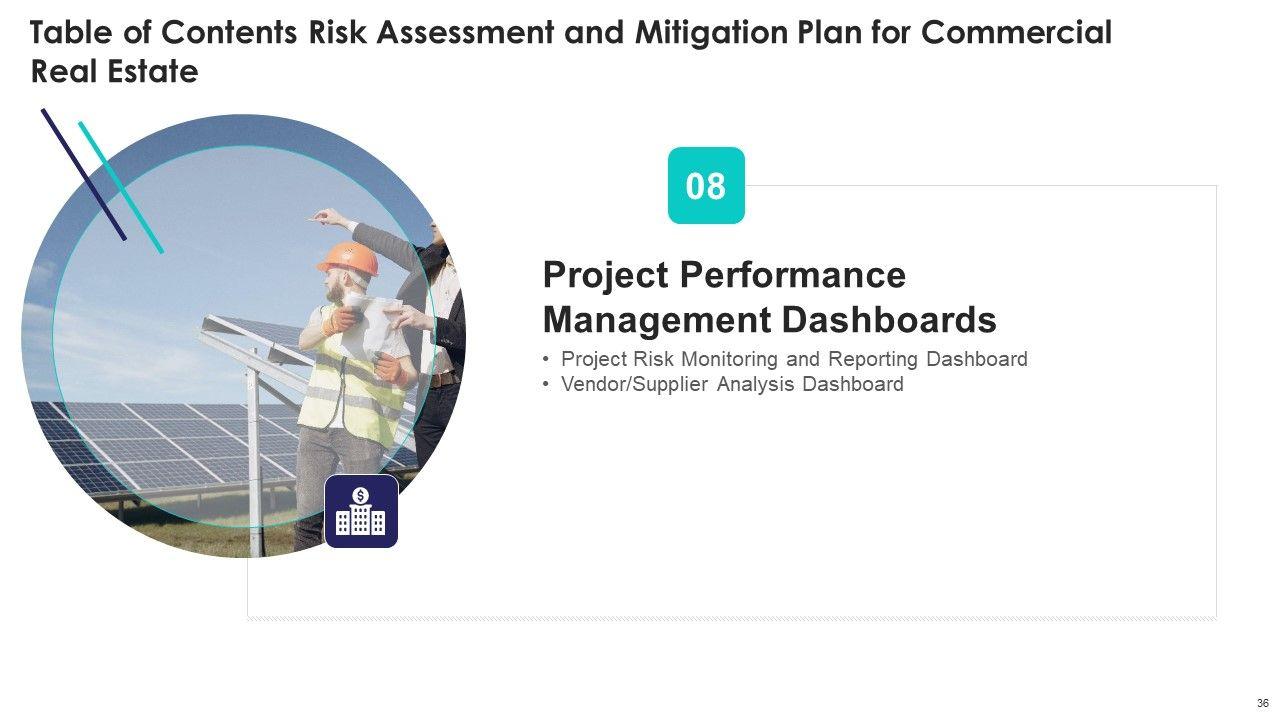This screenshot has width=1280, height=720.
Task: Click the orange hard hat in photo
Action: pyautogui.click(x=349, y=259)
